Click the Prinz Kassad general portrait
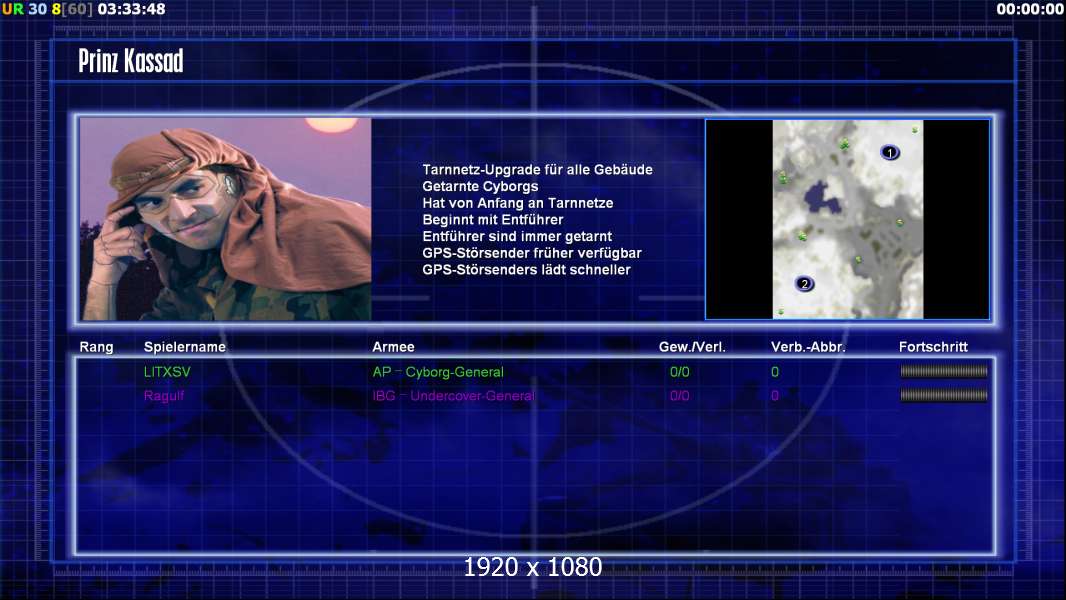1066x600 pixels. tap(226, 219)
